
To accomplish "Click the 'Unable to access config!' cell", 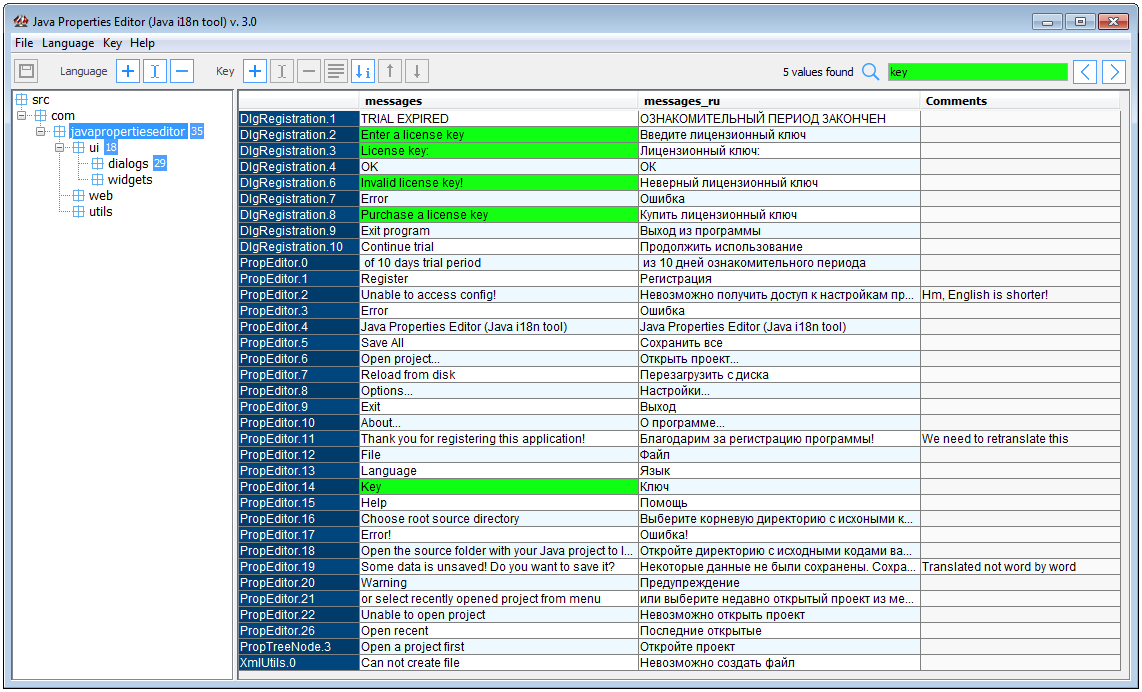I will click(499, 295).
